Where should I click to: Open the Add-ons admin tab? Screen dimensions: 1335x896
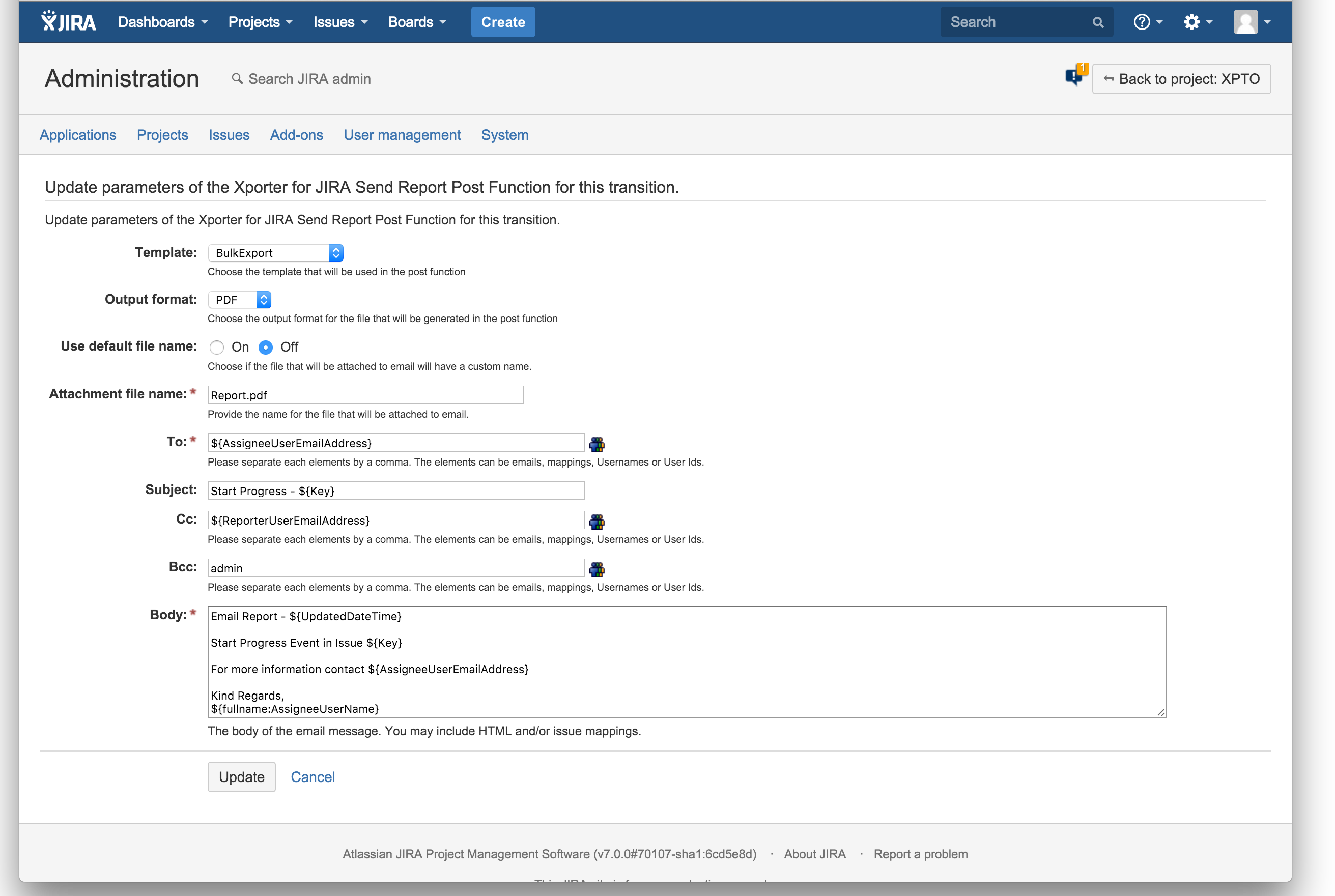pos(296,135)
